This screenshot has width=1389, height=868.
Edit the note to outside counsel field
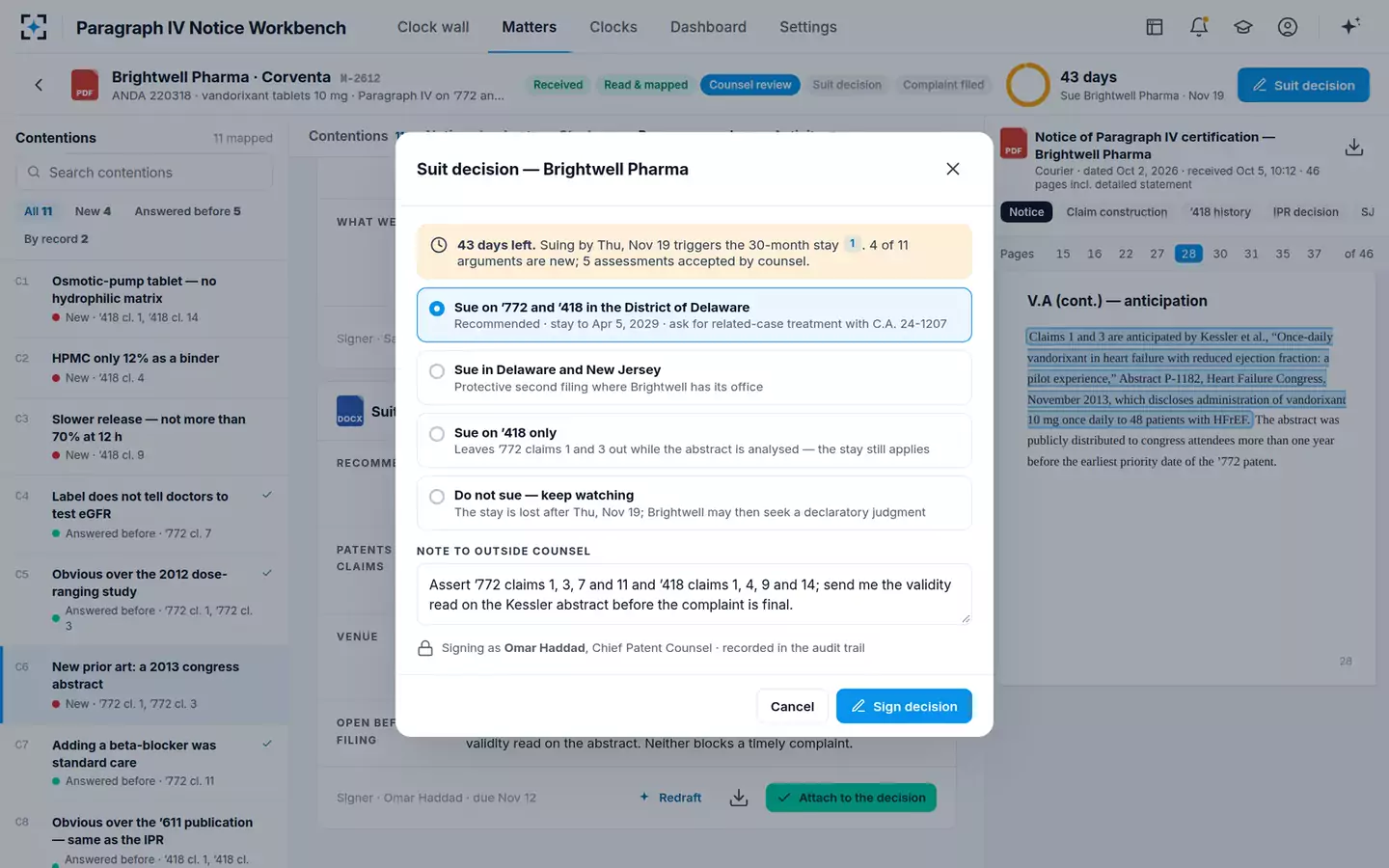[x=694, y=594]
